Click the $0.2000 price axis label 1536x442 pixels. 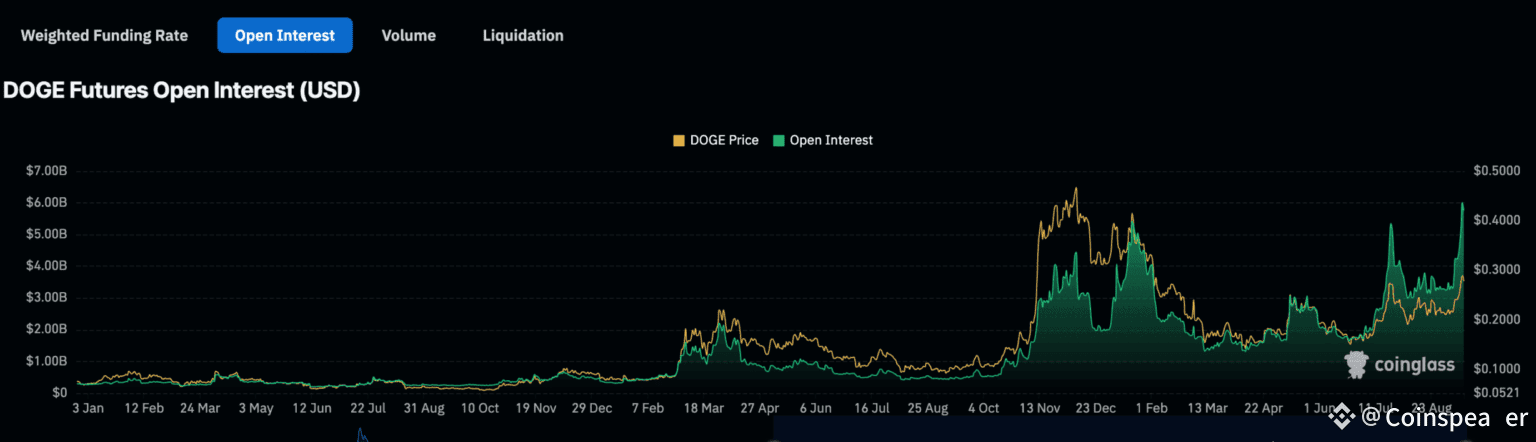point(1498,319)
